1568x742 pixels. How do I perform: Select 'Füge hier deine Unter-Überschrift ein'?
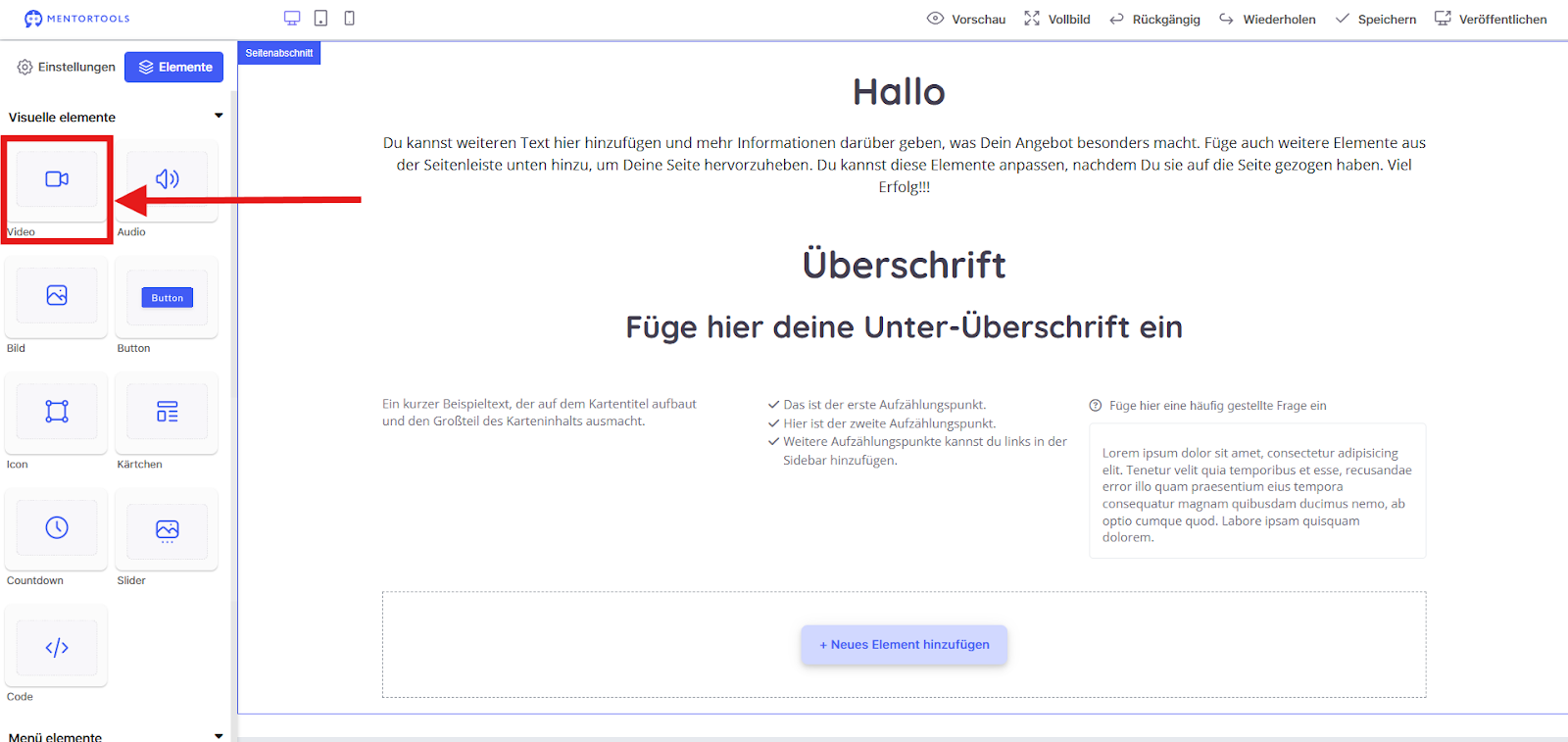coord(904,327)
